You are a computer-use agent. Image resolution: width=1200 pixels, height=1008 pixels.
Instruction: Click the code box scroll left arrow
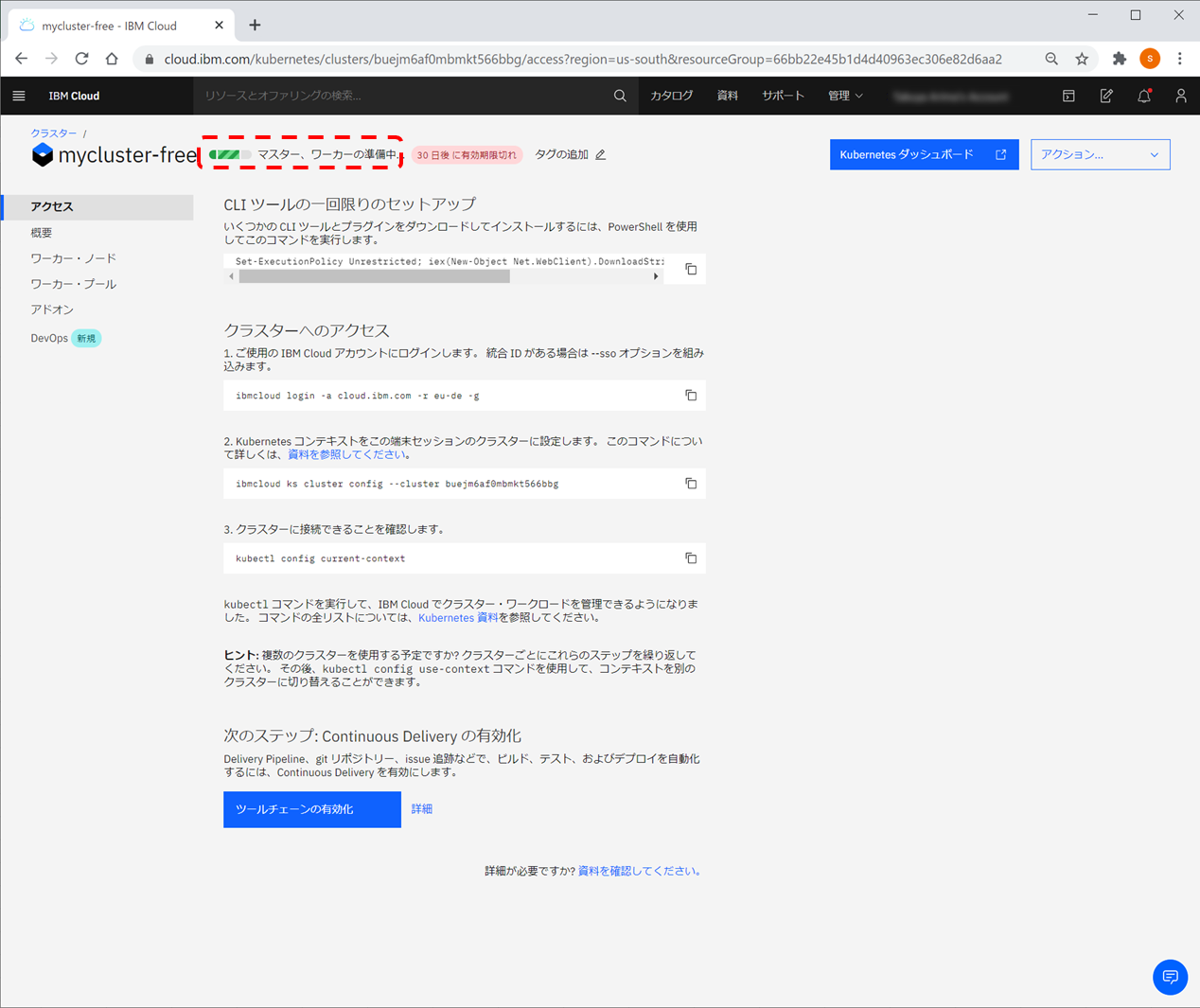tap(232, 277)
